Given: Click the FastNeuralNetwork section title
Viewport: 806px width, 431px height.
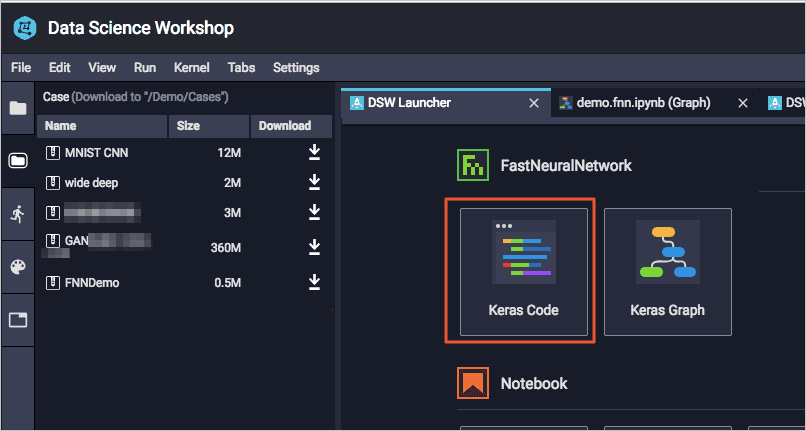Looking at the screenshot, I should coord(566,166).
